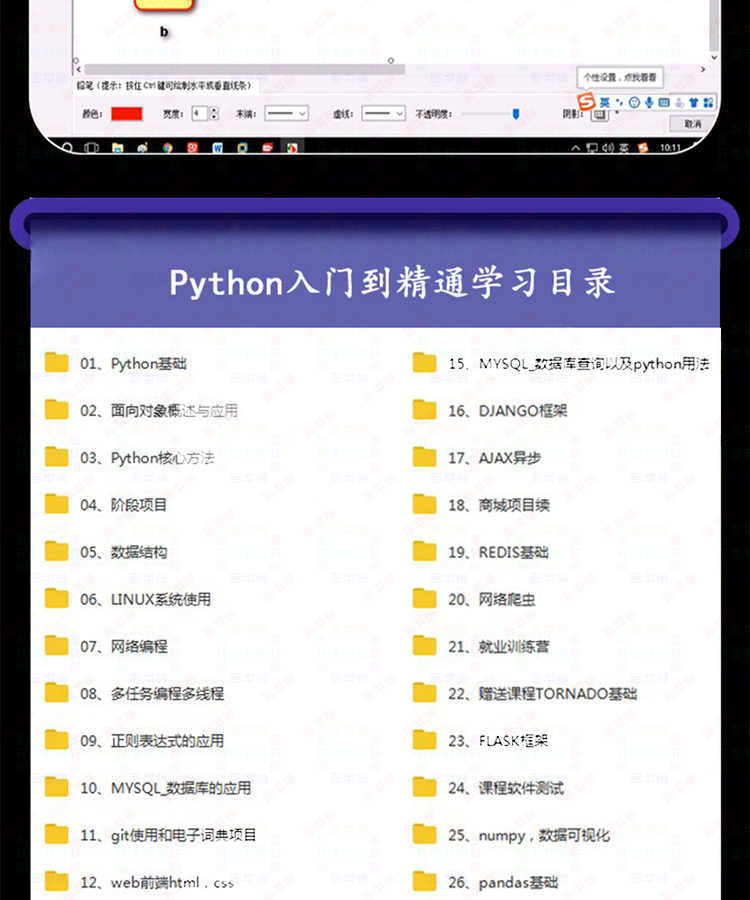Open Microsoft Word from the taskbar
The height and width of the screenshot is (900, 750).
pos(217,148)
